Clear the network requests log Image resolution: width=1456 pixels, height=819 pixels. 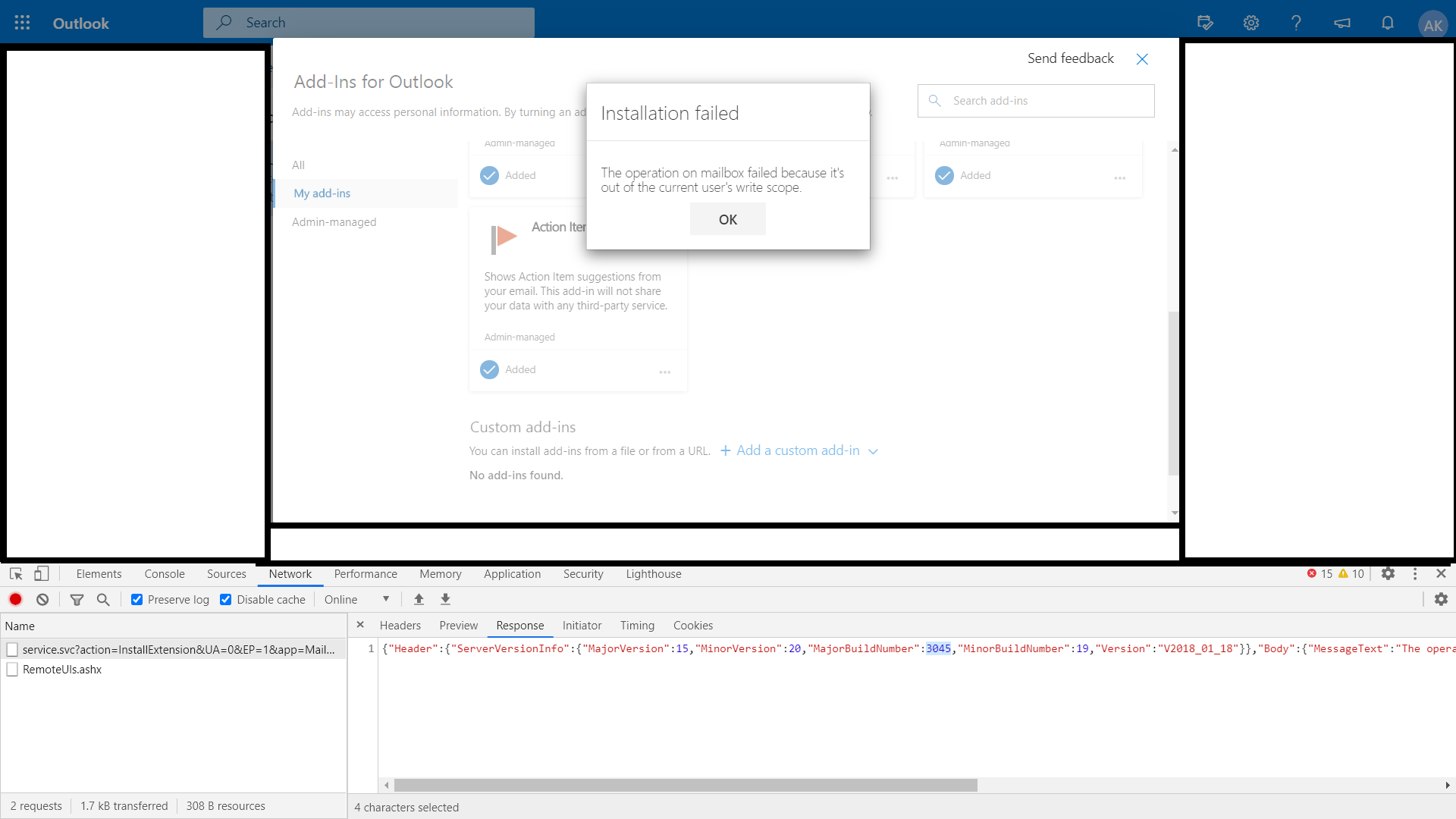pyautogui.click(x=42, y=599)
